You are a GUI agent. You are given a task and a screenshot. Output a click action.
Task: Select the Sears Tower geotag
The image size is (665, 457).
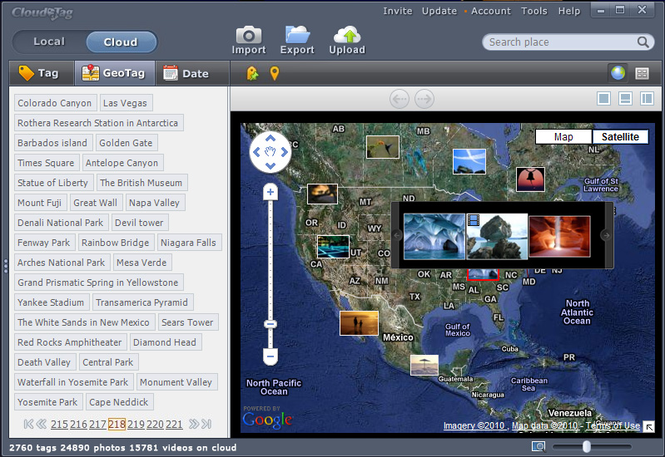click(187, 322)
